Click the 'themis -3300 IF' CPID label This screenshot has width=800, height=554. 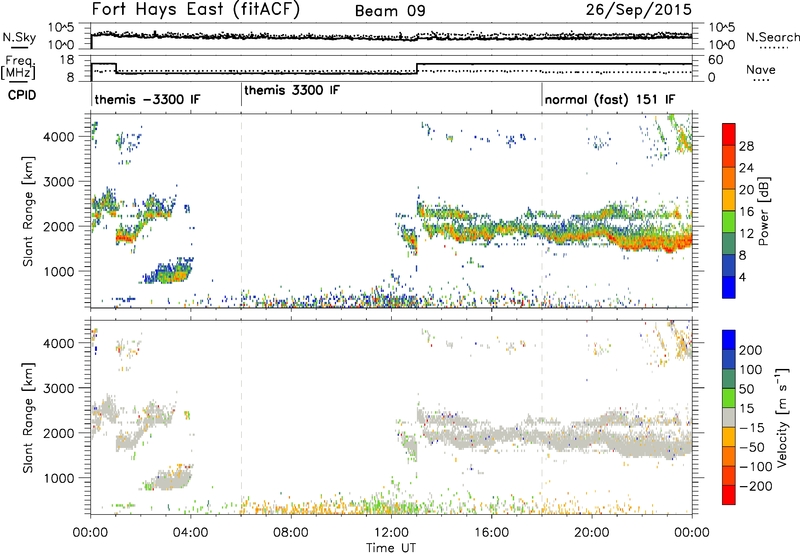click(147, 99)
